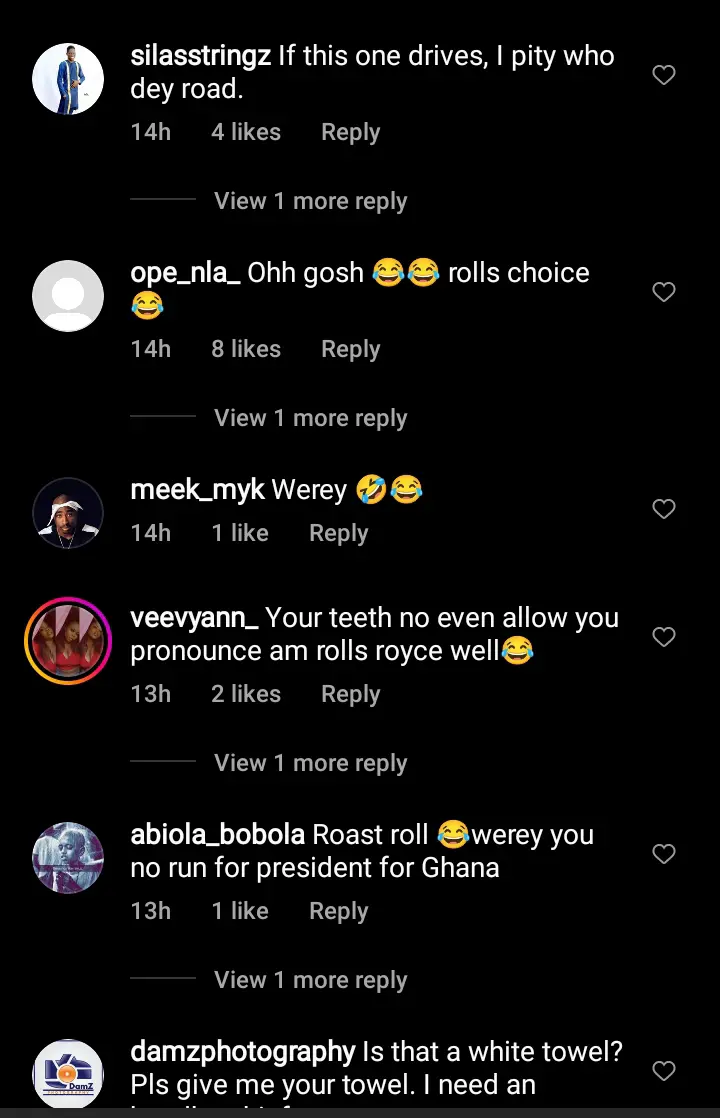View the 8 likes on ope_nla_ comment

[246, 349]
